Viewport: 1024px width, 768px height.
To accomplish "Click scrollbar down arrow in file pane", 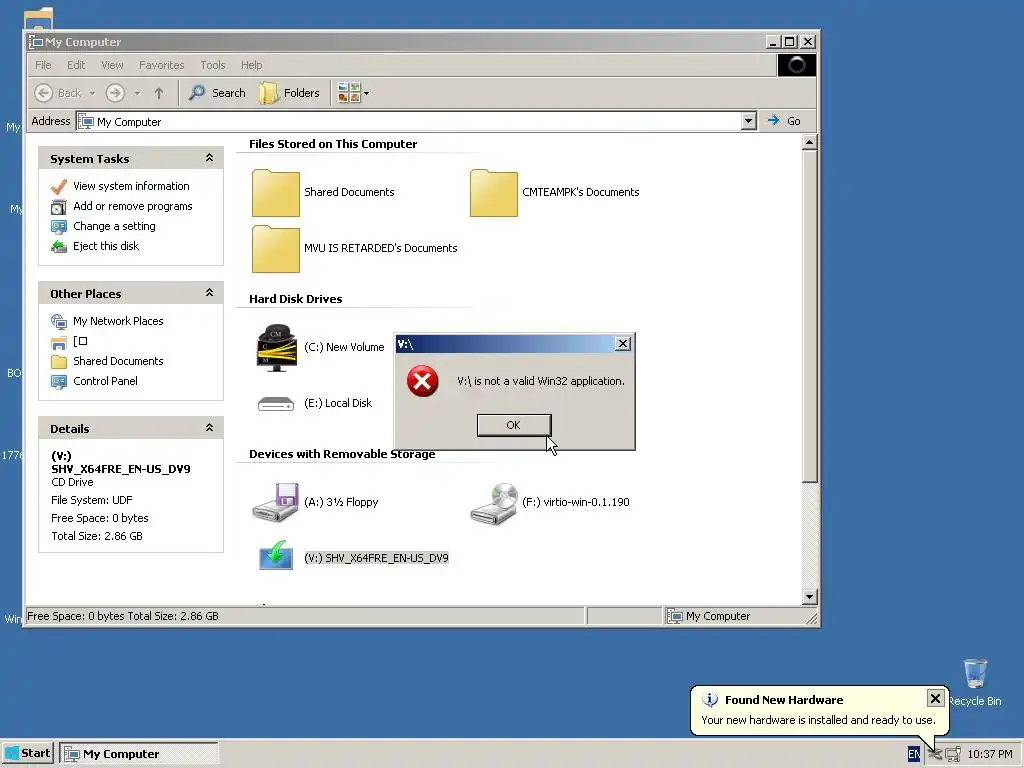I will click(x=809, y=596).
